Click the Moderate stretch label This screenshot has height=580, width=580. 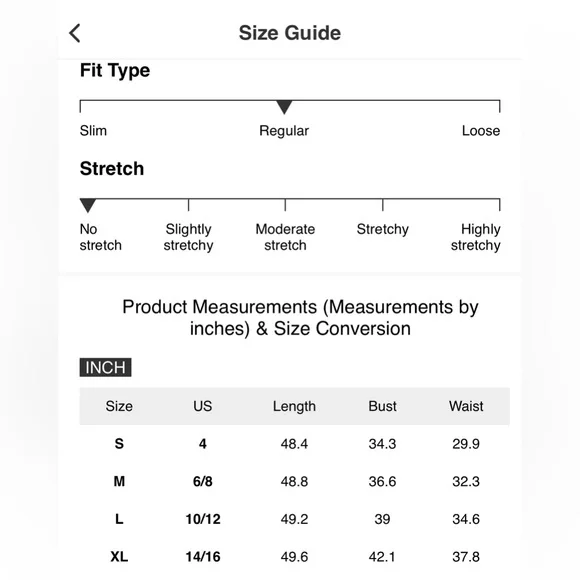tap(285, 237)
